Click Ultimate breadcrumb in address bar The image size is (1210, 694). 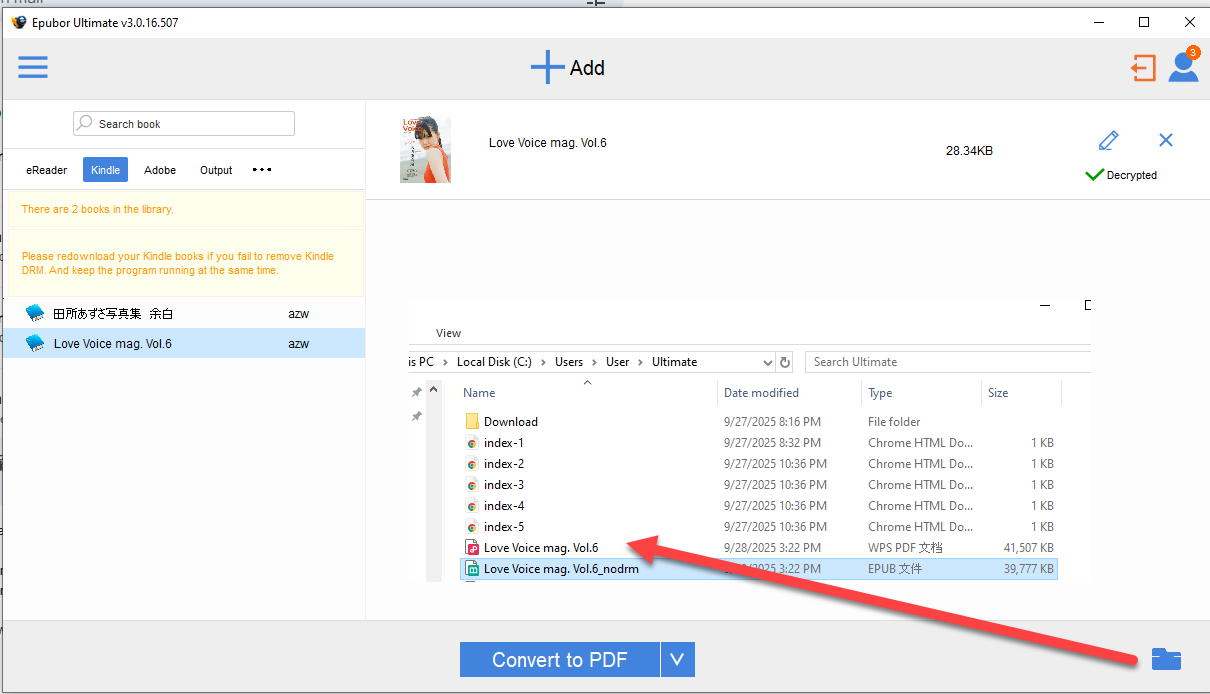(x=674, y=362)
